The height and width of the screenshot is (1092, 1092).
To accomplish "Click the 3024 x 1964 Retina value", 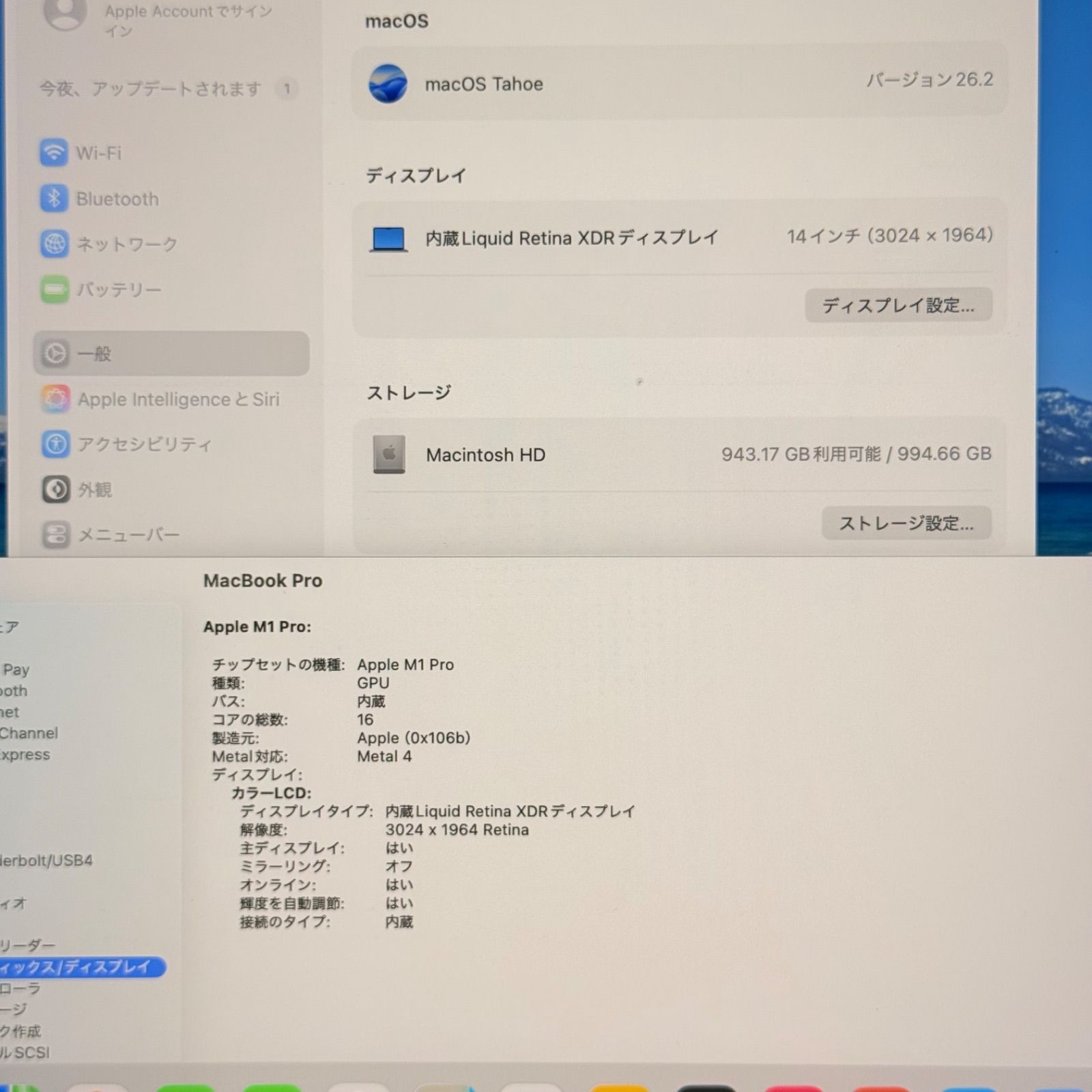I will [457, 830].
